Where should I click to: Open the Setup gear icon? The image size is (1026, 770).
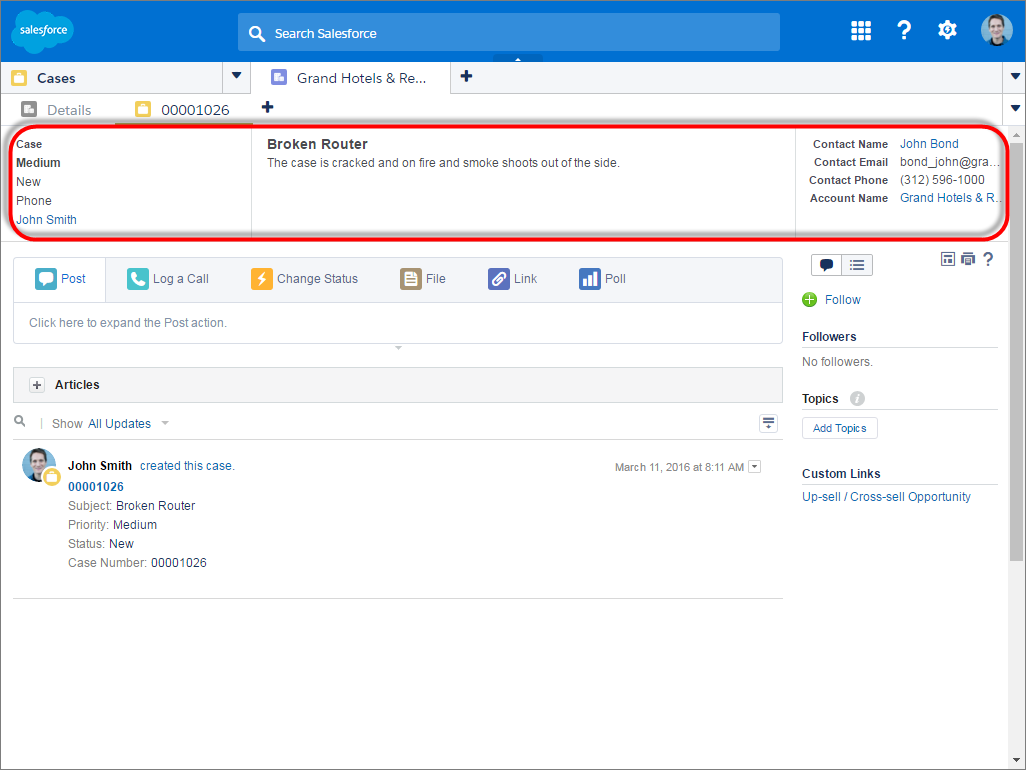pyautogui.click(x=947, y=30)
